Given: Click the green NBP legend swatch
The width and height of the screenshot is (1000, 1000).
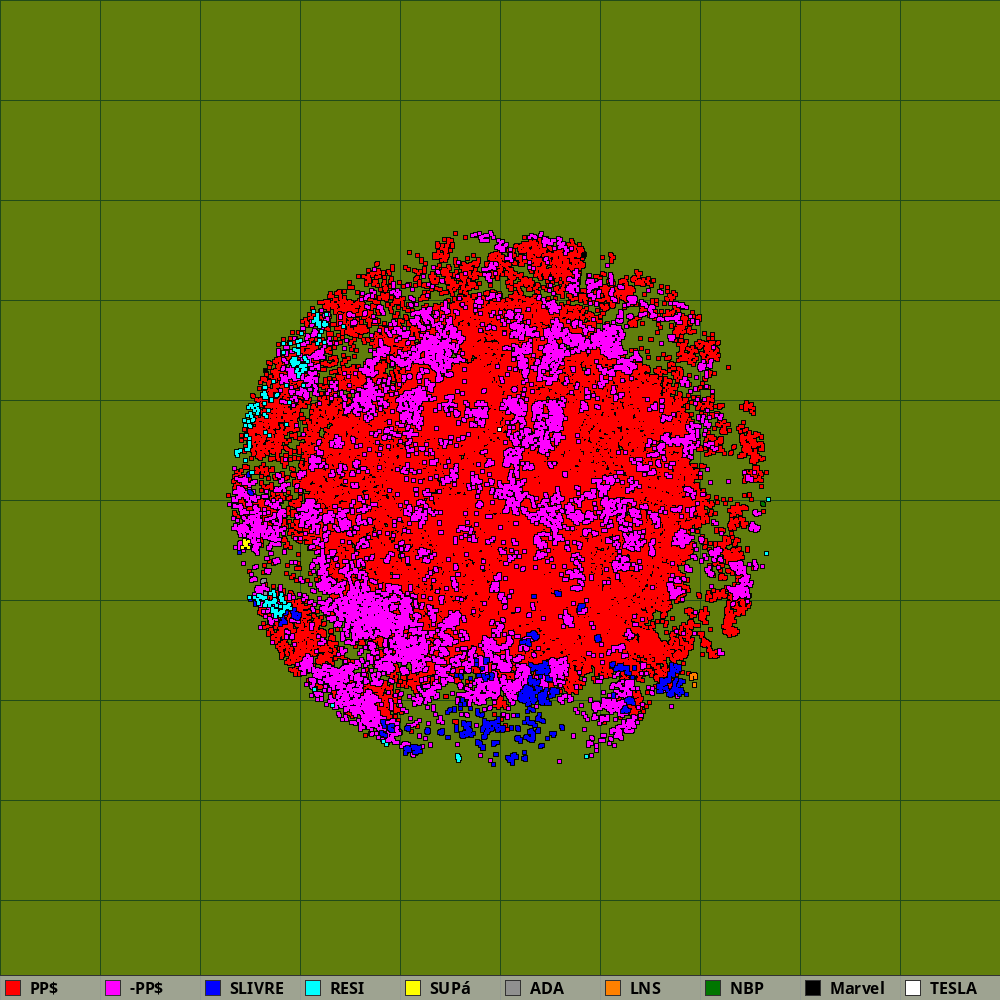Looking at the screenshot, I should (x=713, y=988).
